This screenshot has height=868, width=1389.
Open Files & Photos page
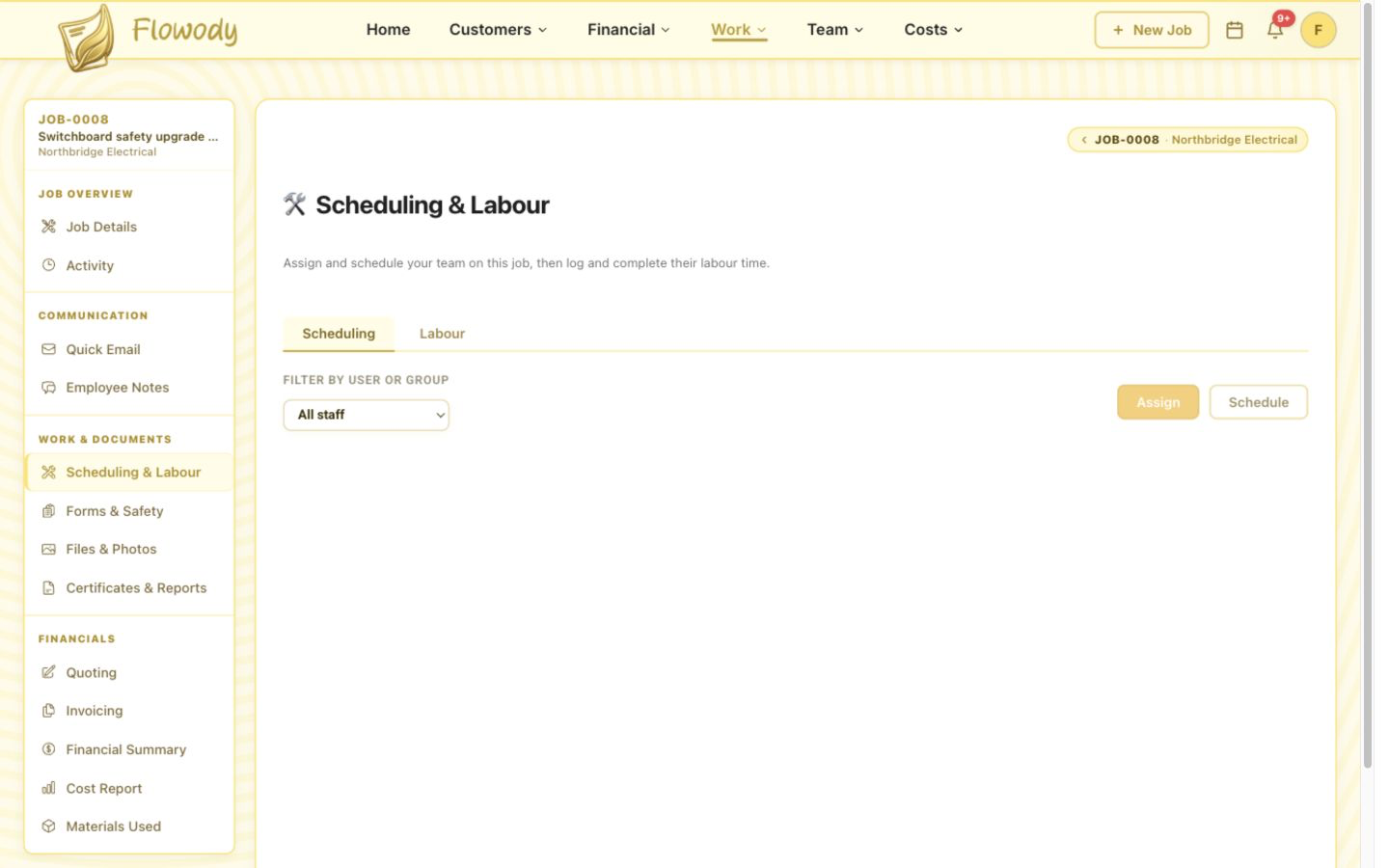[129, 550]
